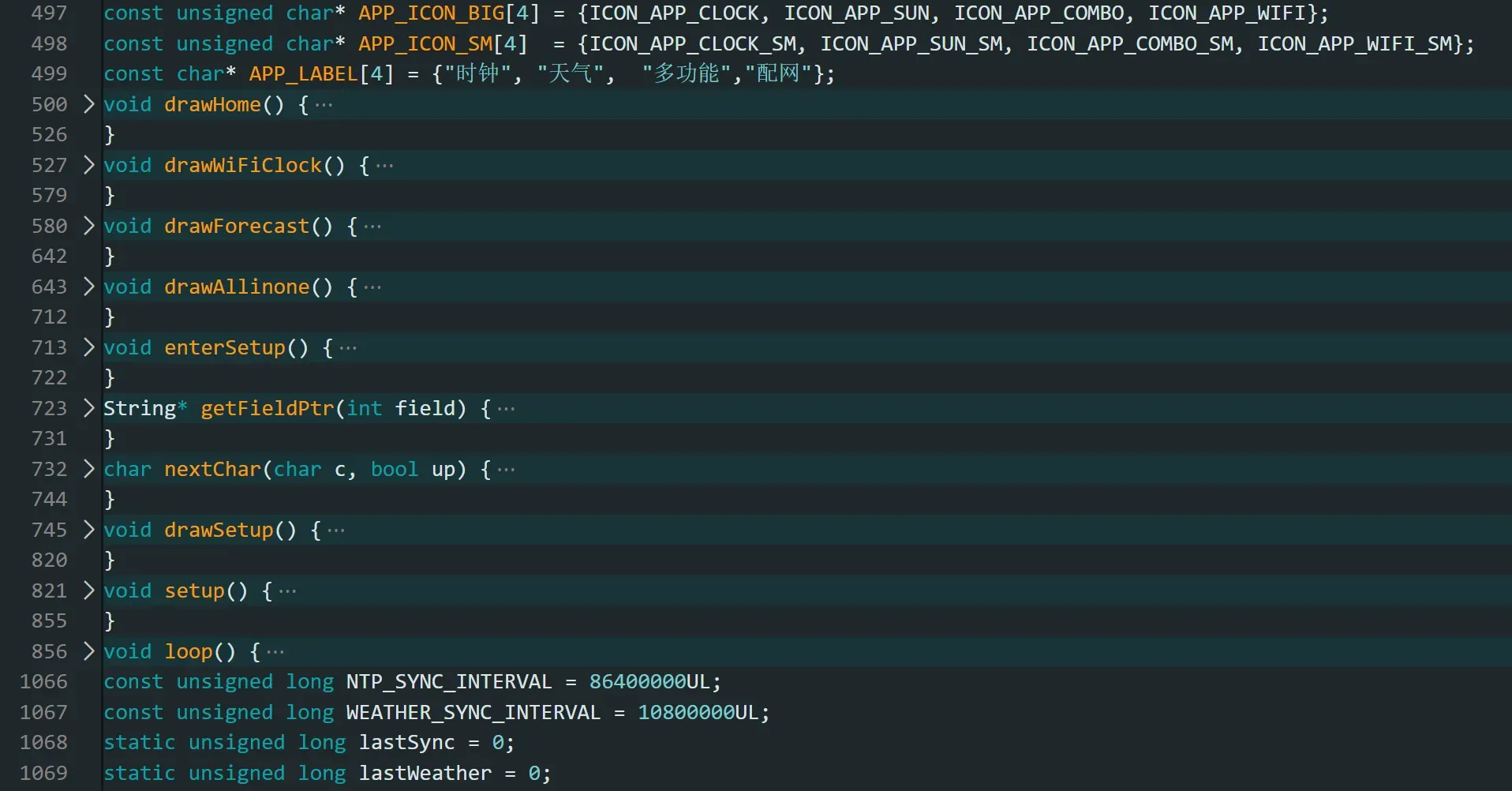Image resolution: width=1512 pixels, height=791 pixels.
Task: Unfold the drawForecast() function chevron
Action: pos(88,226)
